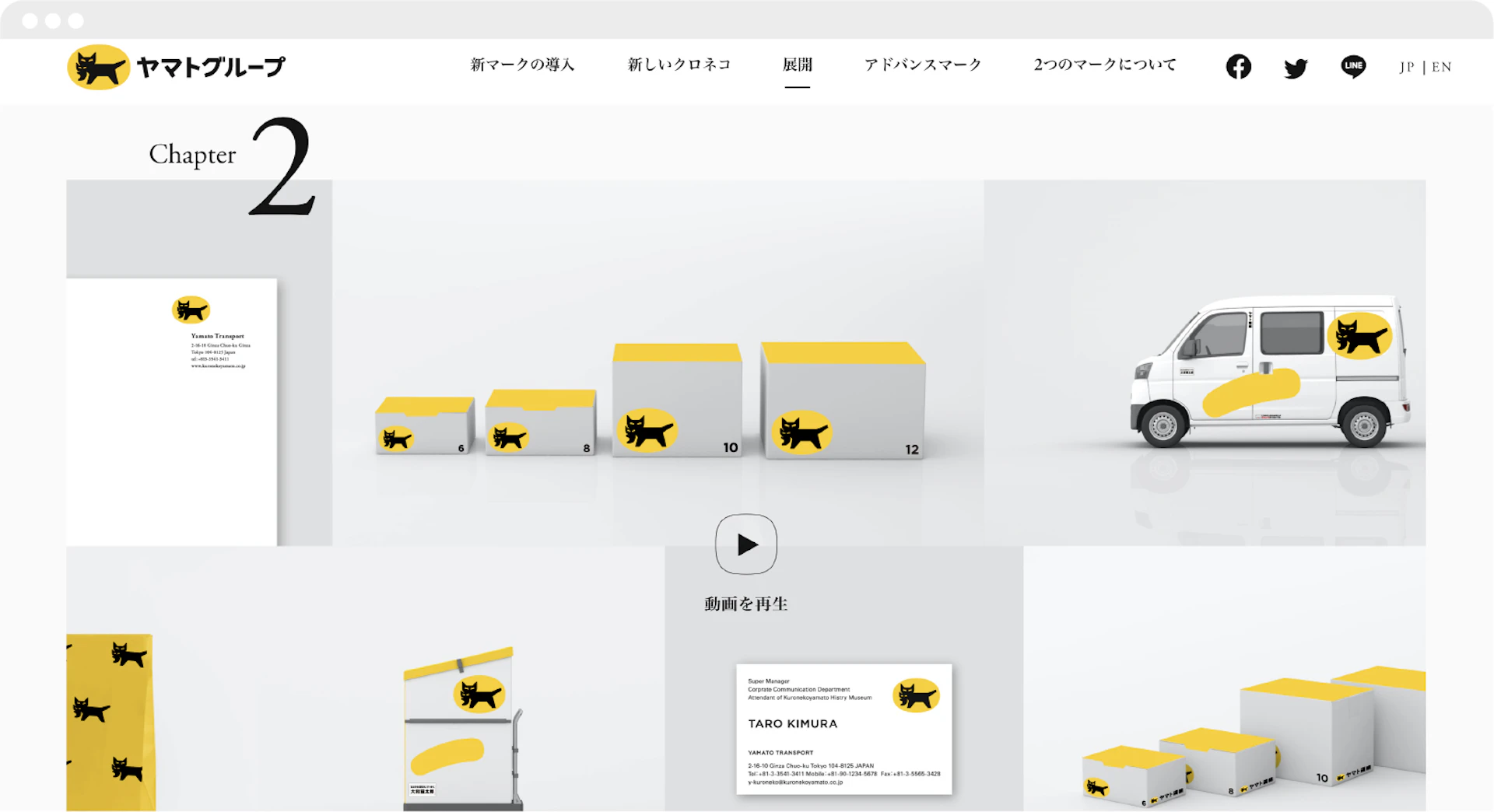Click the Yamato Transport letterhead text
Viewport: 1494px width, 812px height.
(x=218, y=336)
